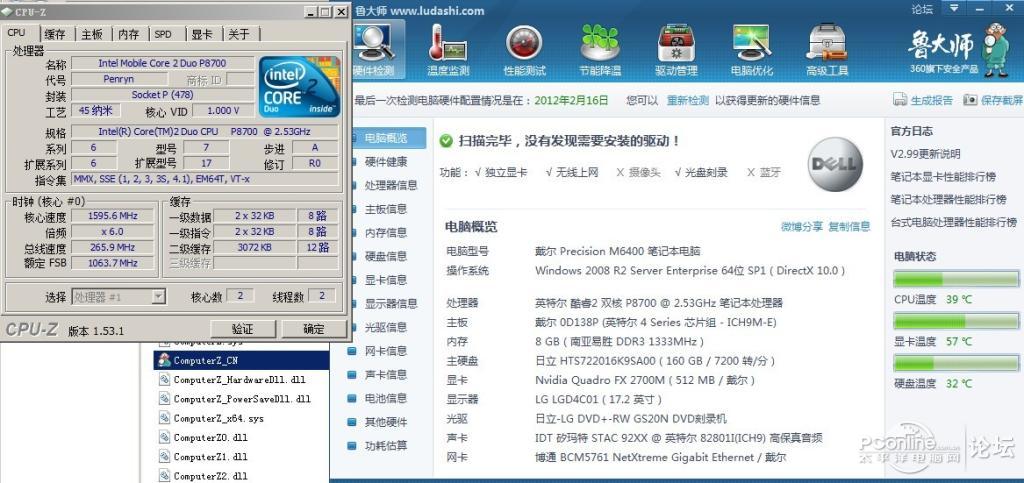The height and width of the screenshot is (483, 1024).
Task: Select 显示器信息 sidebar icon
Action: [353, 304]
